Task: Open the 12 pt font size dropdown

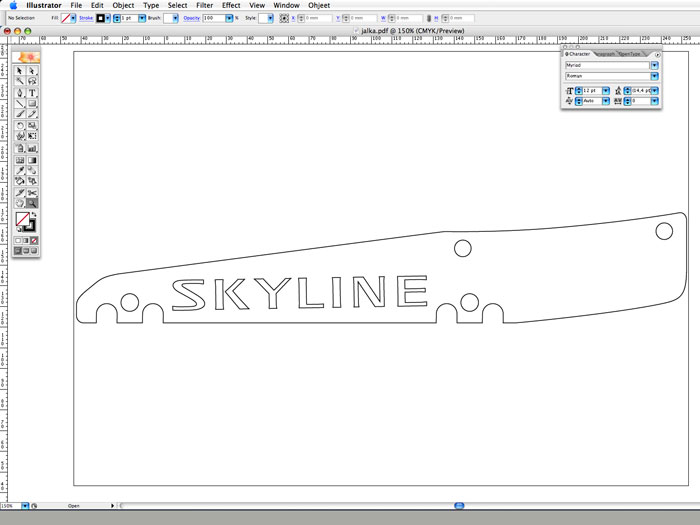Action: [606, 91]
